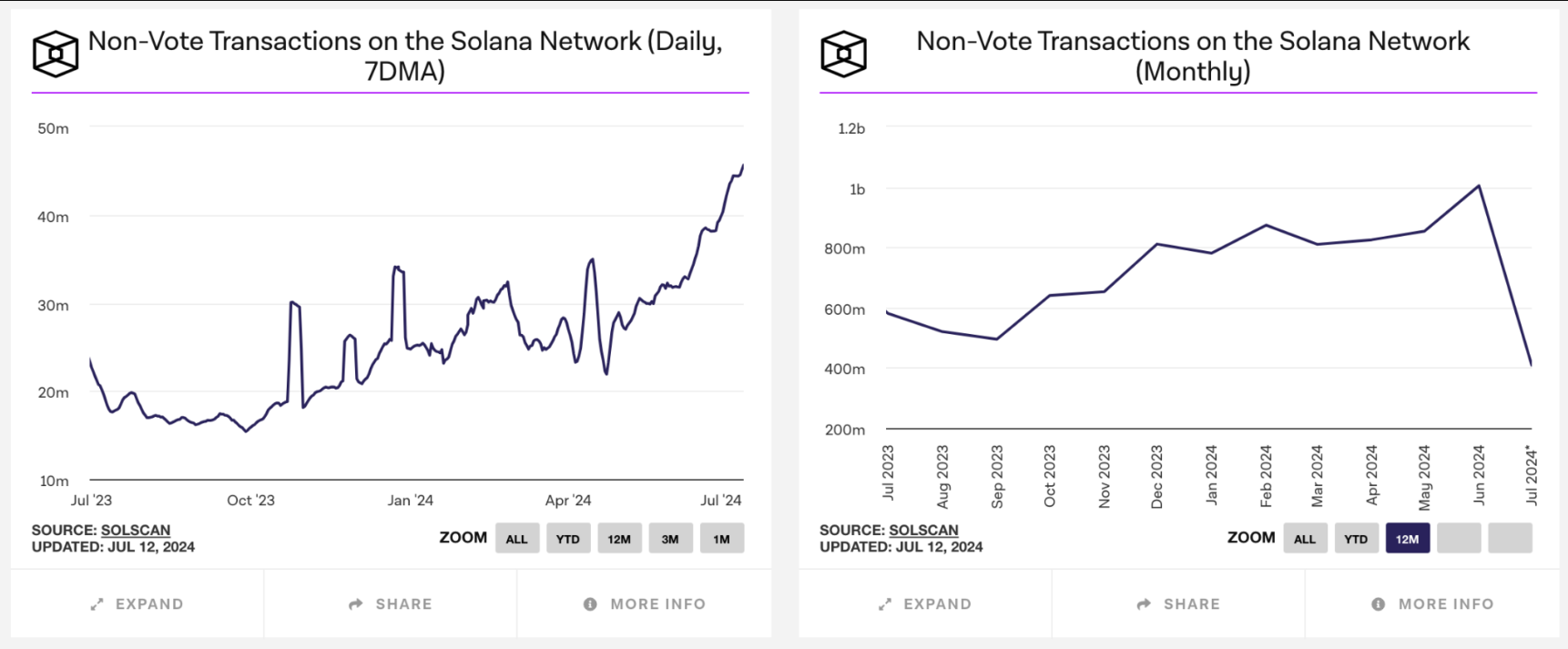Click the info circle icon under the monthly chart
This screenshot has width=1568, height=649.
(x=1379, y=604)
